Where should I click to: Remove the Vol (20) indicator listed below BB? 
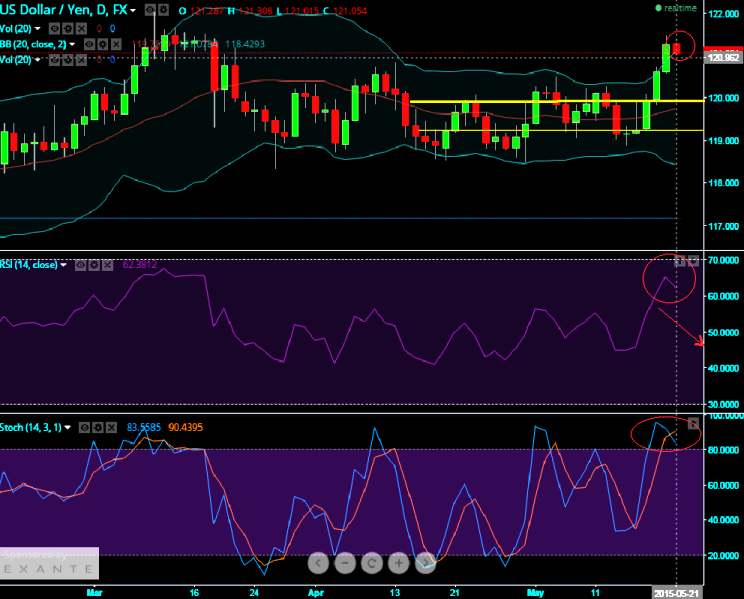click(x=82, y=60)
